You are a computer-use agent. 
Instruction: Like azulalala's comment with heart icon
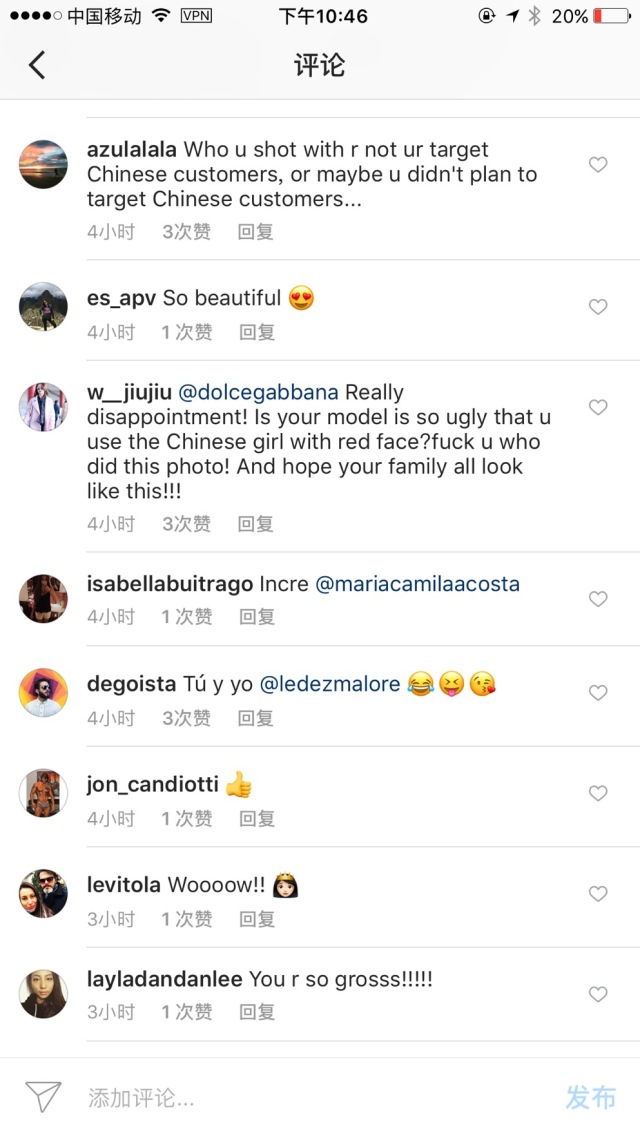pyautogui.click(x=598, y=165)
